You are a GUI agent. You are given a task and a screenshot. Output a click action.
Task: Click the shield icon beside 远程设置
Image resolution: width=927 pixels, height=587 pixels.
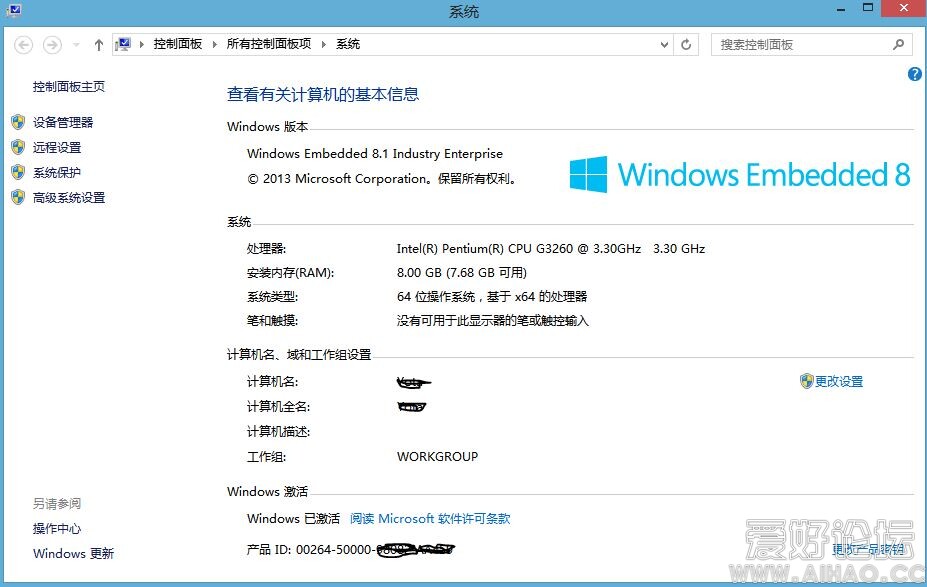[x=18, y=147]
